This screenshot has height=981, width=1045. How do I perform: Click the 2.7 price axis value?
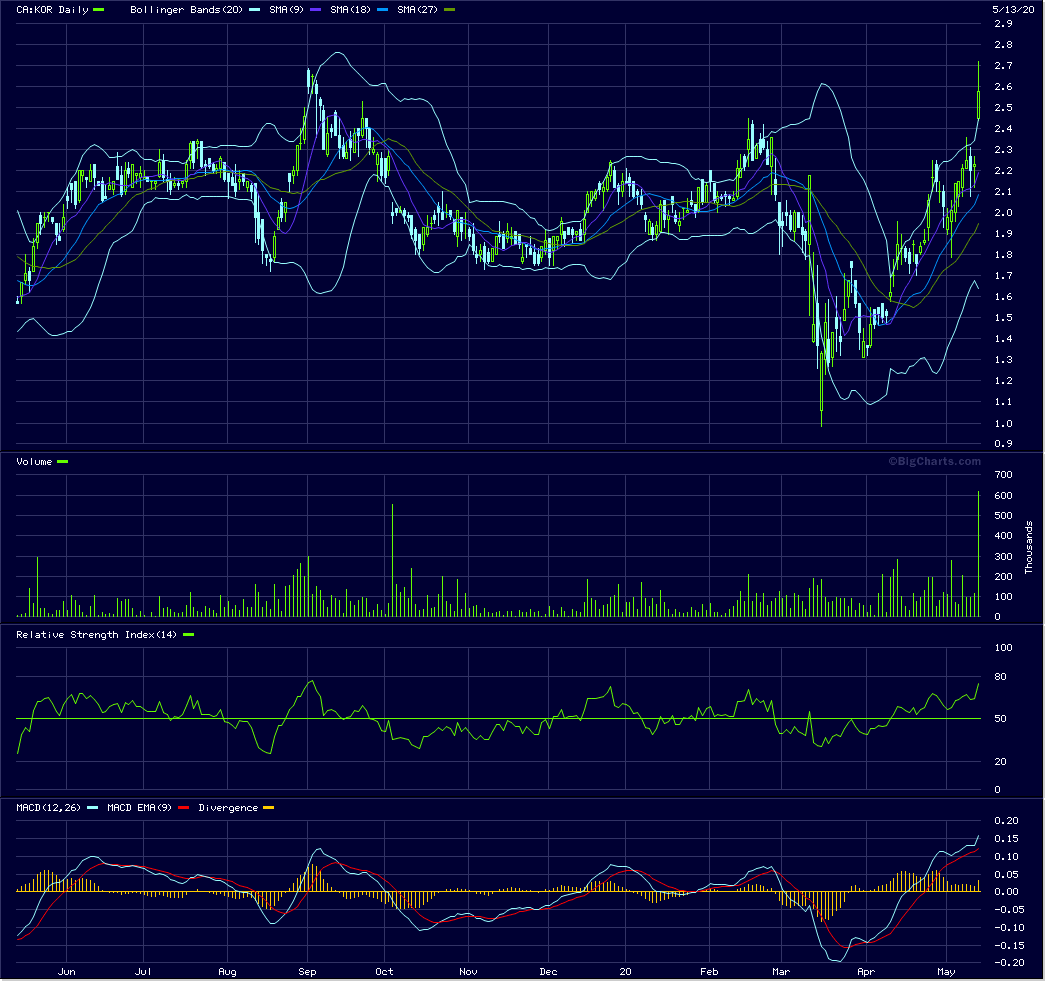tap(1004, 65)
